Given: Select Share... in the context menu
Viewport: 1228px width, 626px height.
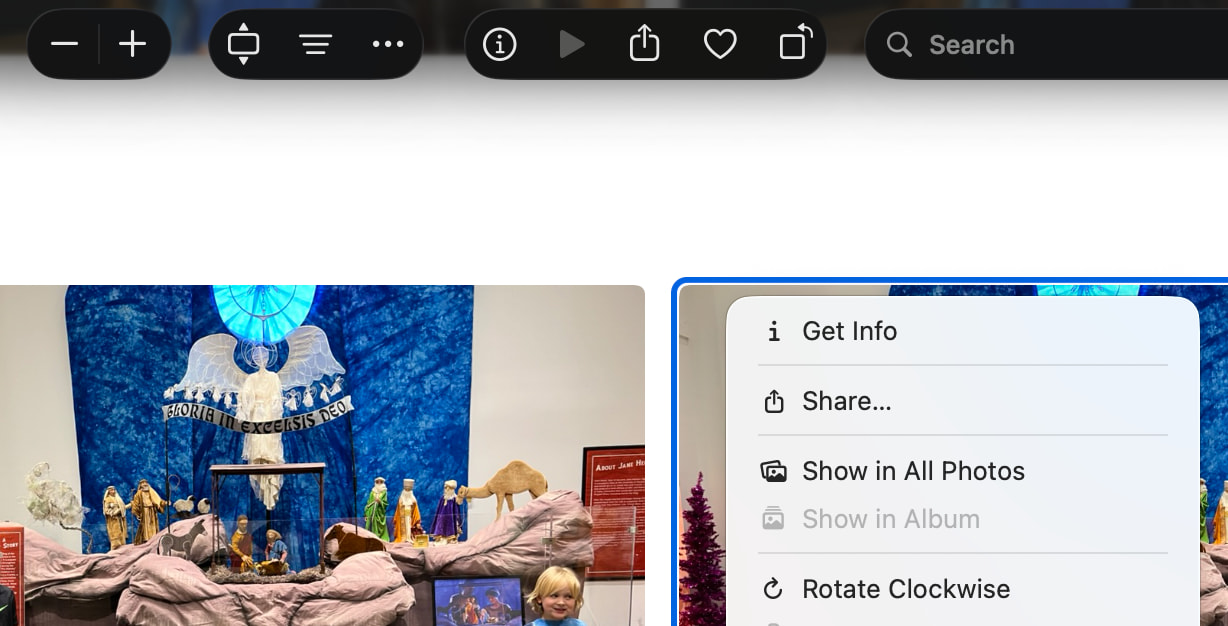Looking at the screenshot, I should [x=846, y=401].
